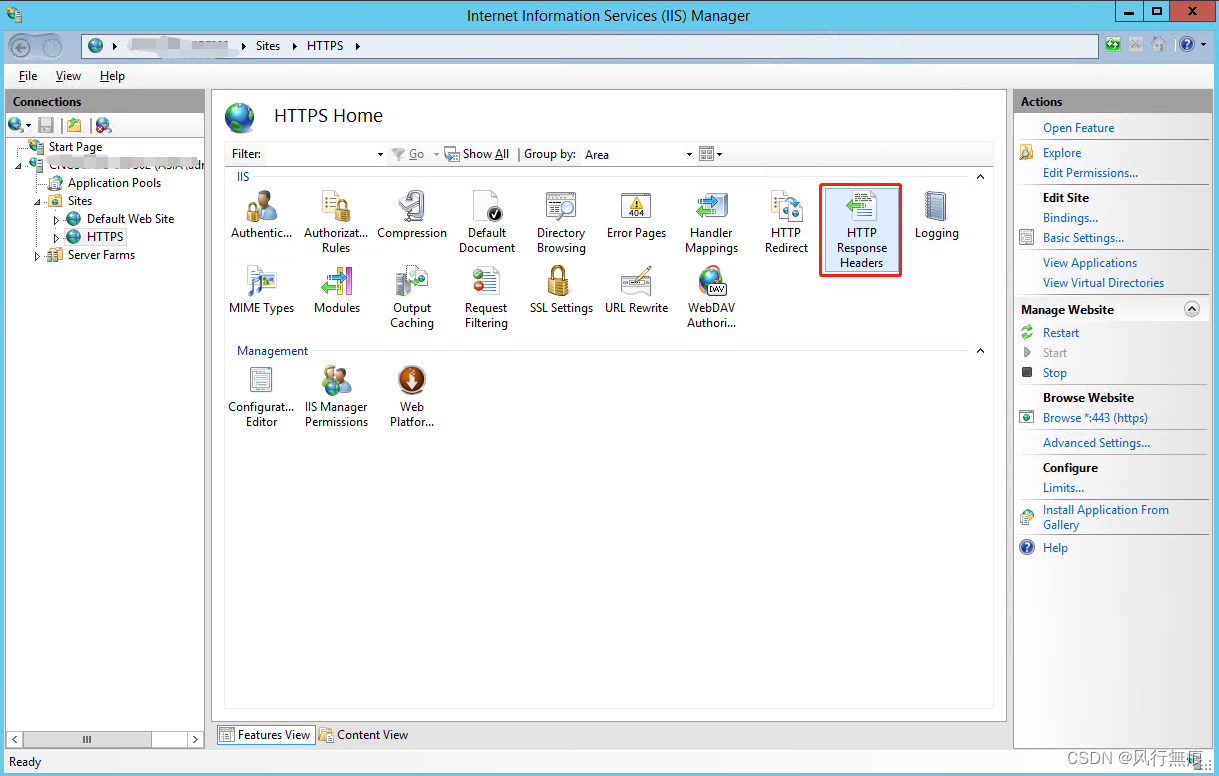Viewport: 1219px width, 776px height.
Task: Open Request Filtering feature
Action: (486, 297)
